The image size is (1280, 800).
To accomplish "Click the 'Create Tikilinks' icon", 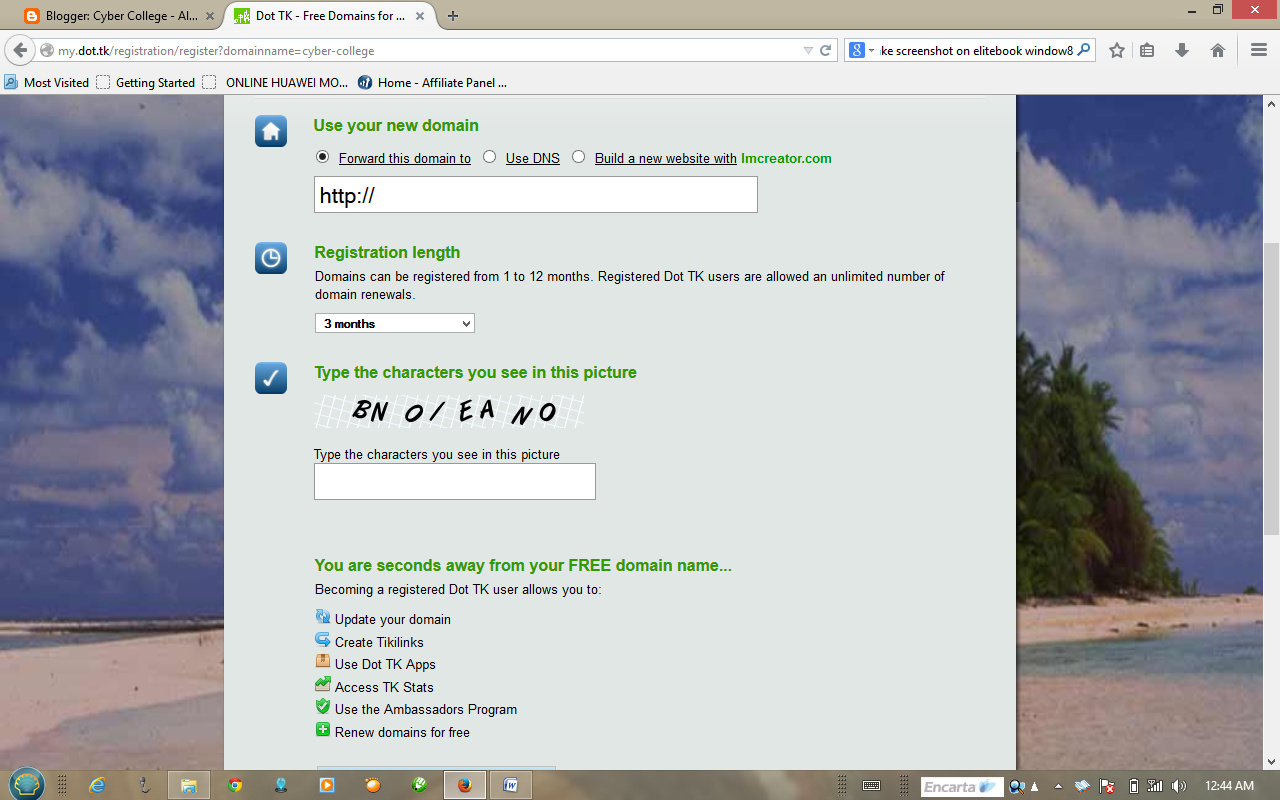I will [x=322, y=640].
